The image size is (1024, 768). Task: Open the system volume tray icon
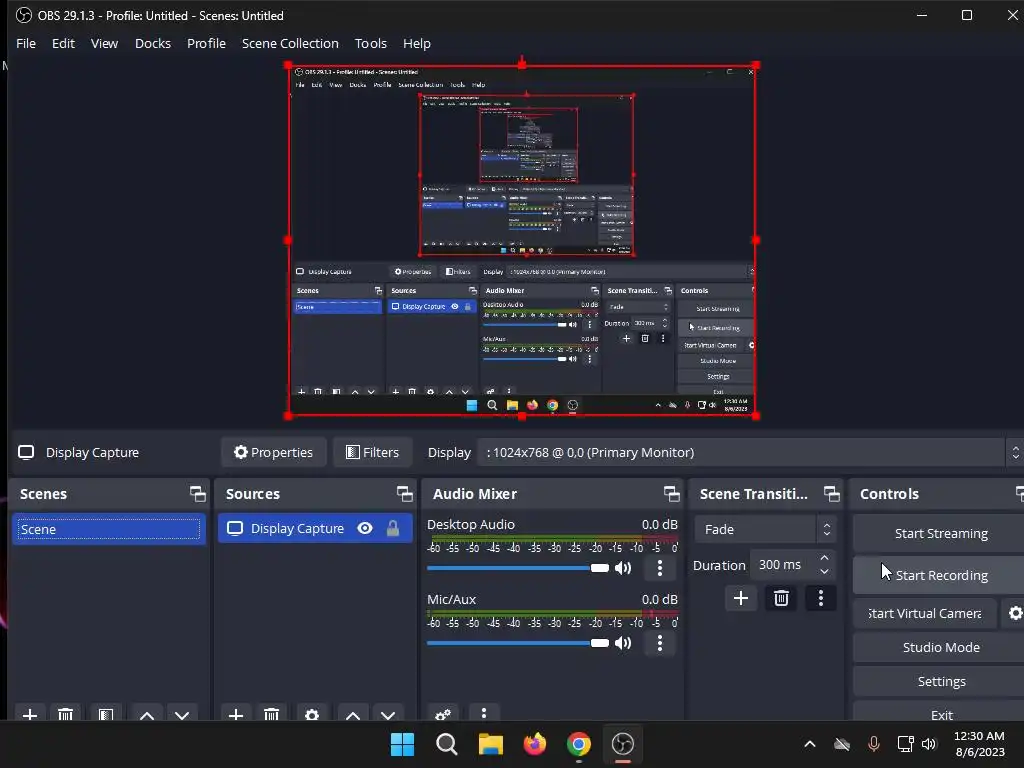tap(929, 744)
